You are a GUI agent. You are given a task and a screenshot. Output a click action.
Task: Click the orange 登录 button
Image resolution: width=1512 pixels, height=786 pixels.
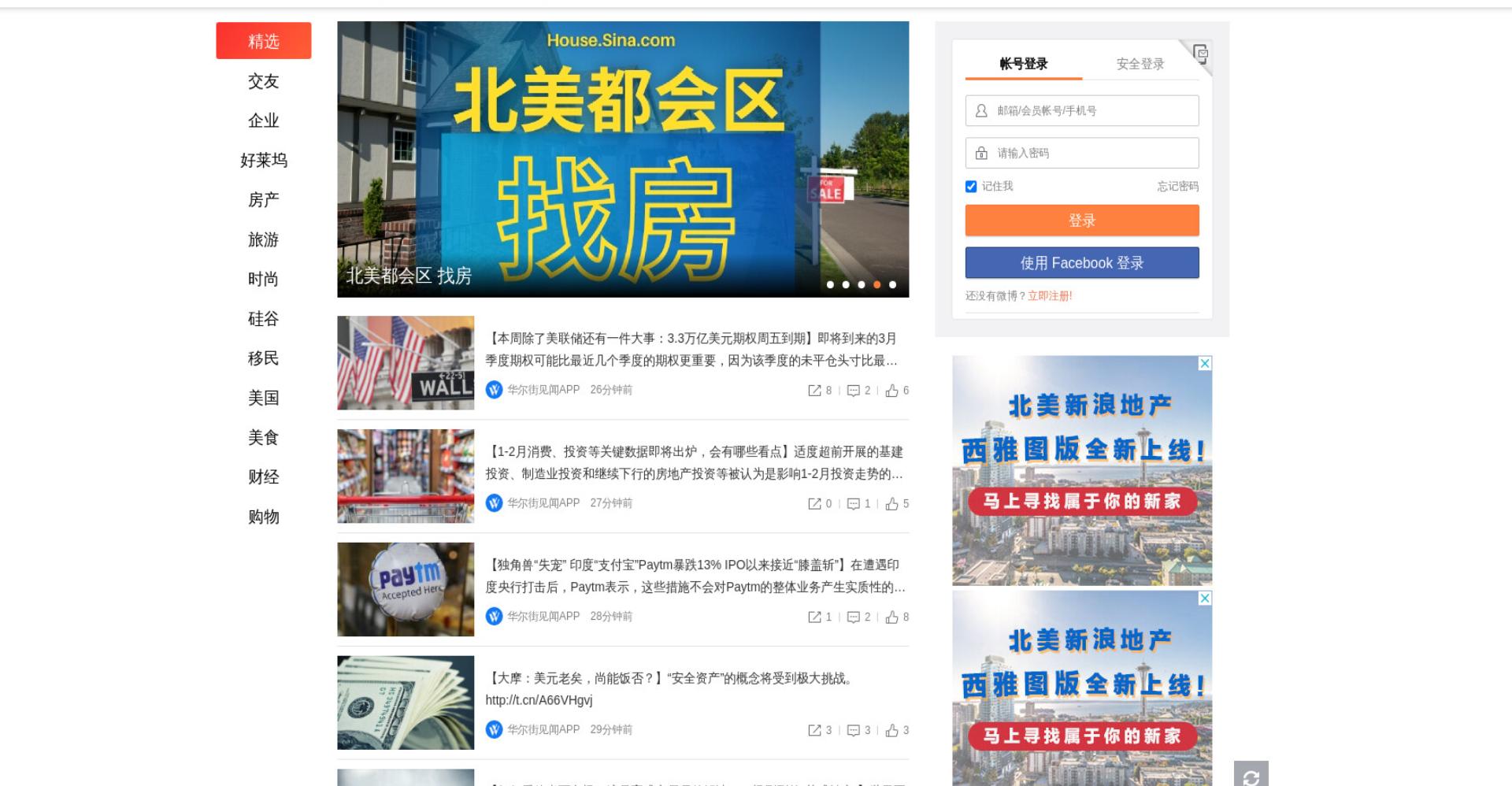coord(1082,221)
